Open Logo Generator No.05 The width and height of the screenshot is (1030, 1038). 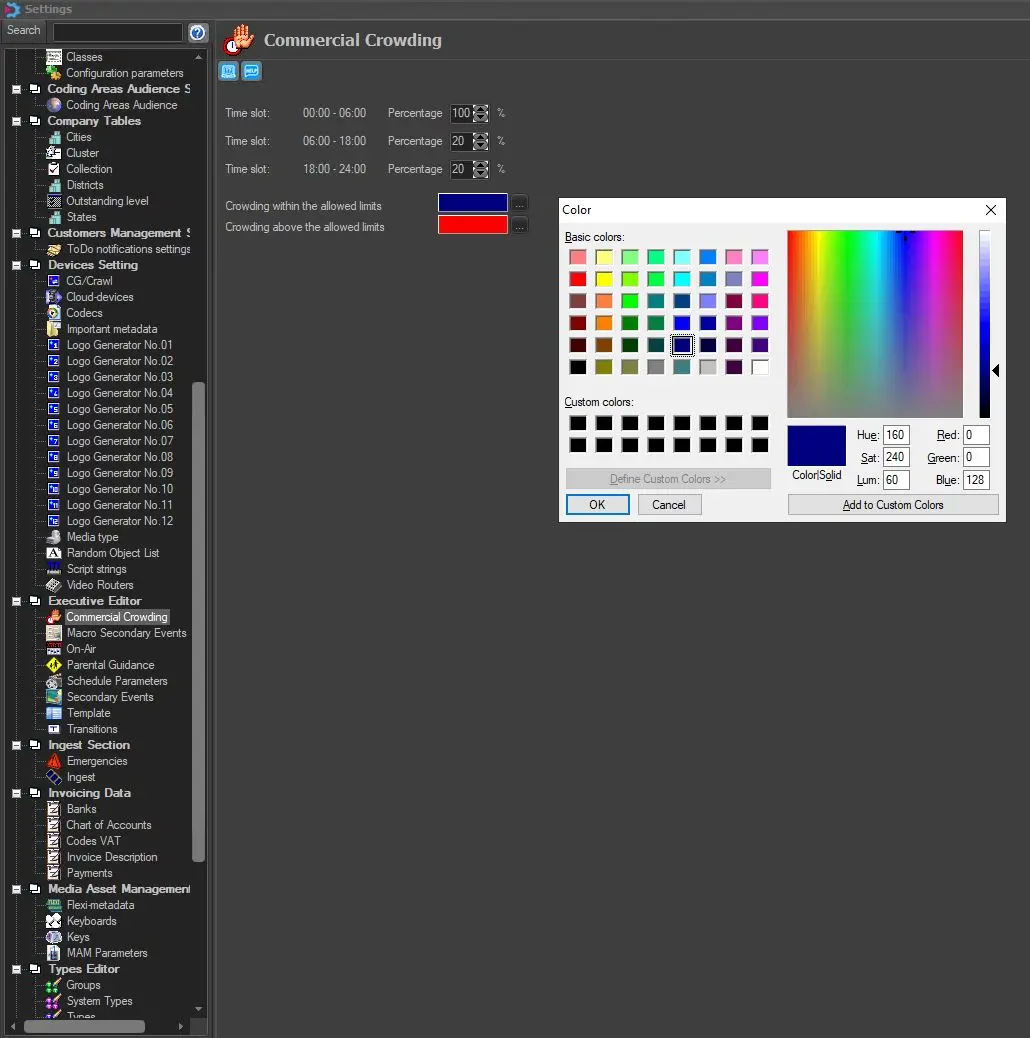point(119,409)
